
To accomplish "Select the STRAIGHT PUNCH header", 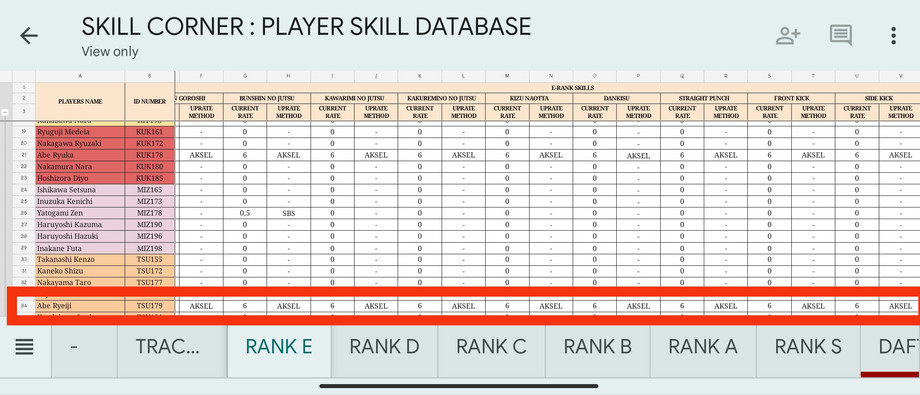I will point(704,98).
